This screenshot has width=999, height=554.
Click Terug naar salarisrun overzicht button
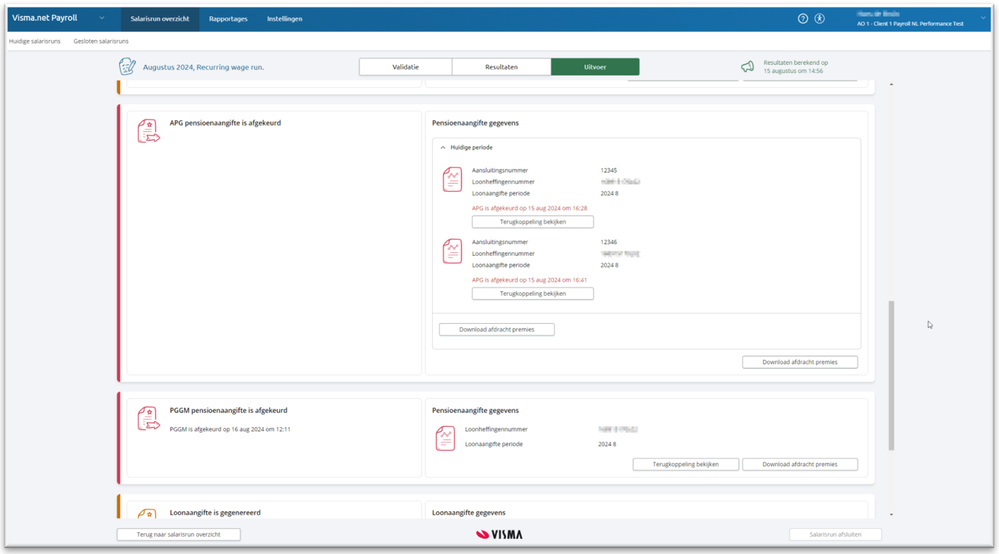(x=178, y=534)
